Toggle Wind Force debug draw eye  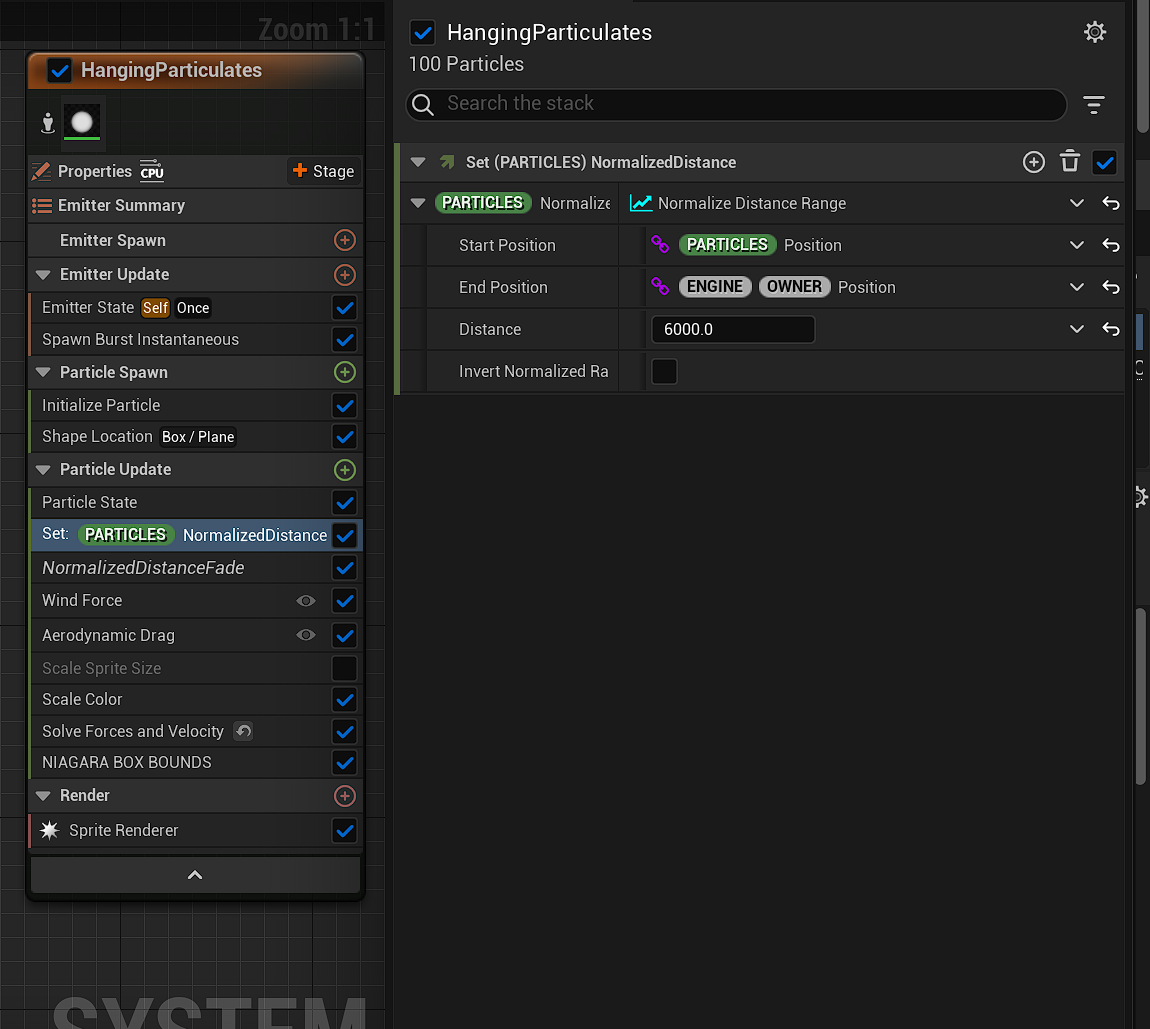(306, 601)
